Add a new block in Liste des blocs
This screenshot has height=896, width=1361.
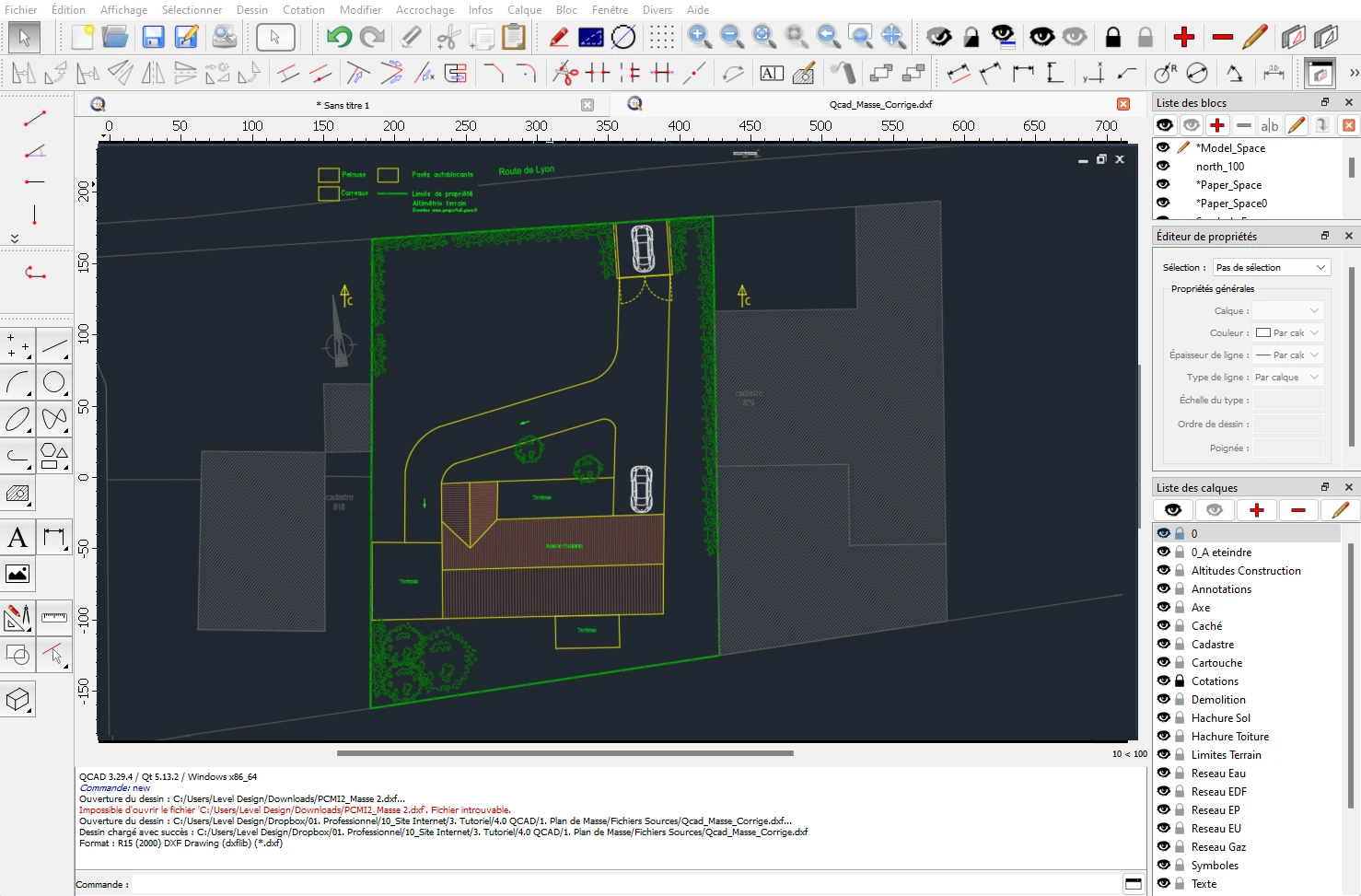1217,125
